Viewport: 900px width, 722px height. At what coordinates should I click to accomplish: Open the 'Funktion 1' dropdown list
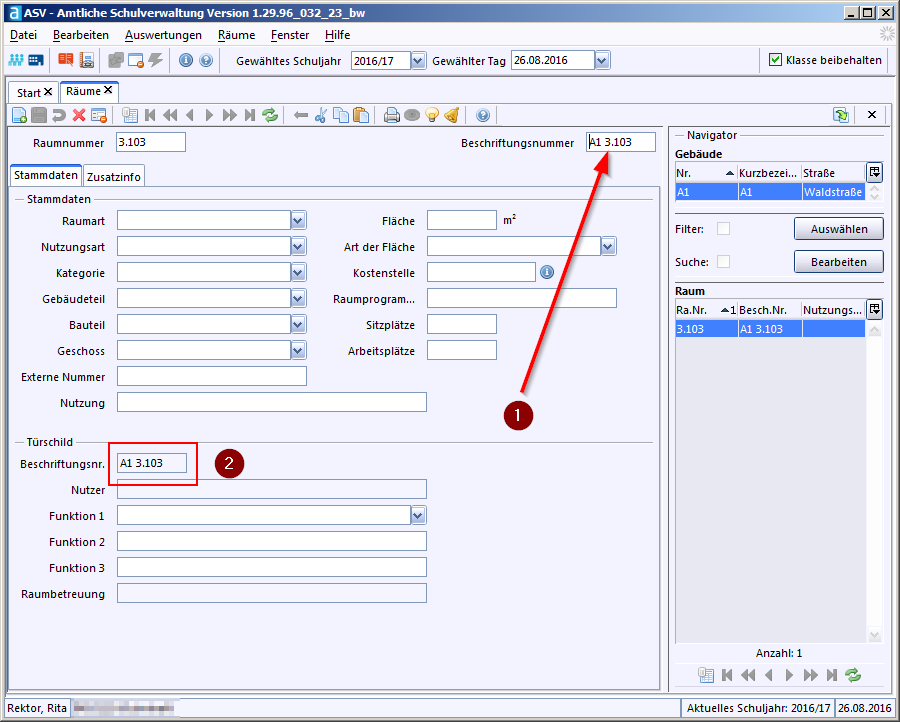coord(418,516)
